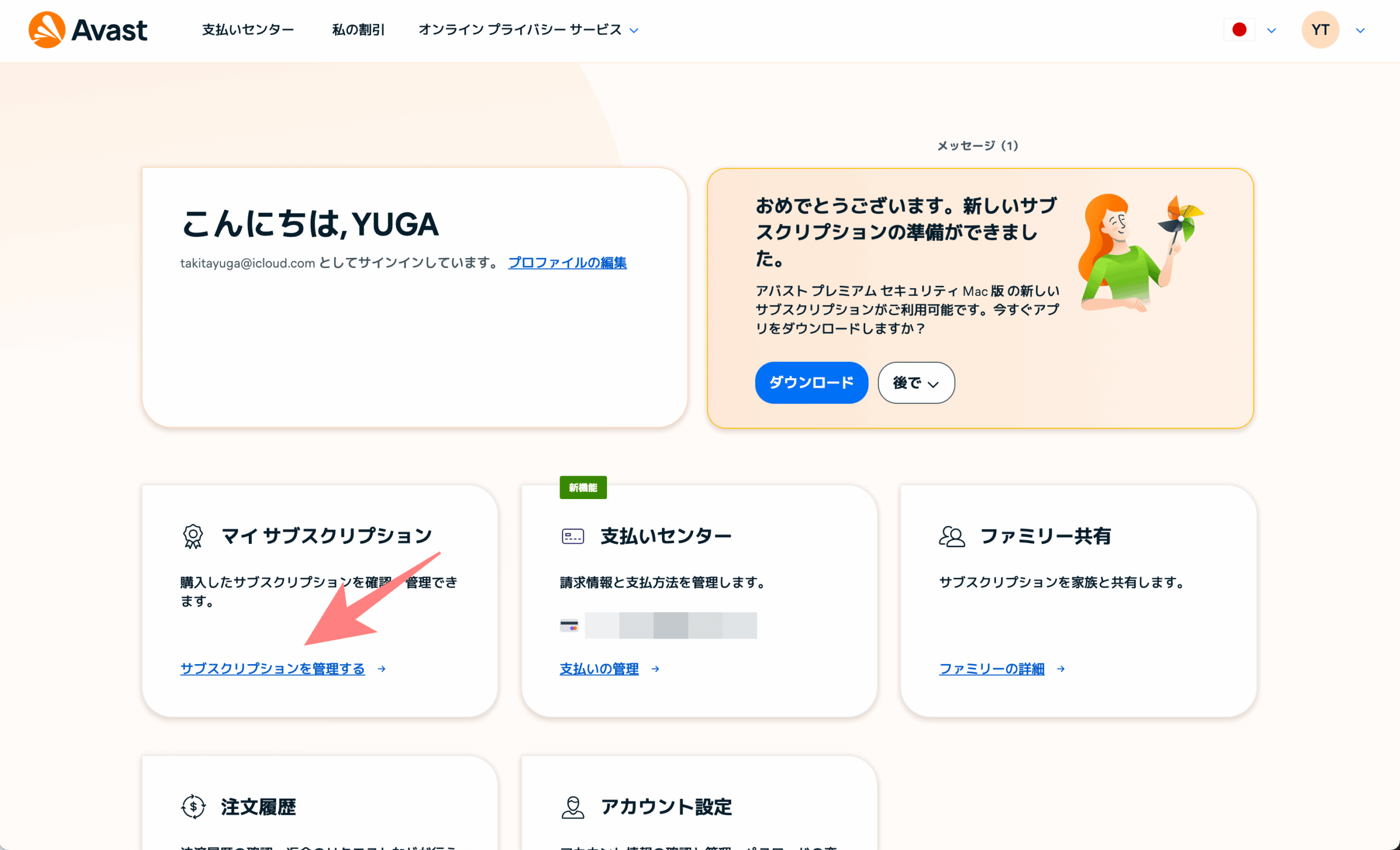Screen dimensions: 1400x850
Task: Expand the account menu chevron beside YT
Action: 1360,31
